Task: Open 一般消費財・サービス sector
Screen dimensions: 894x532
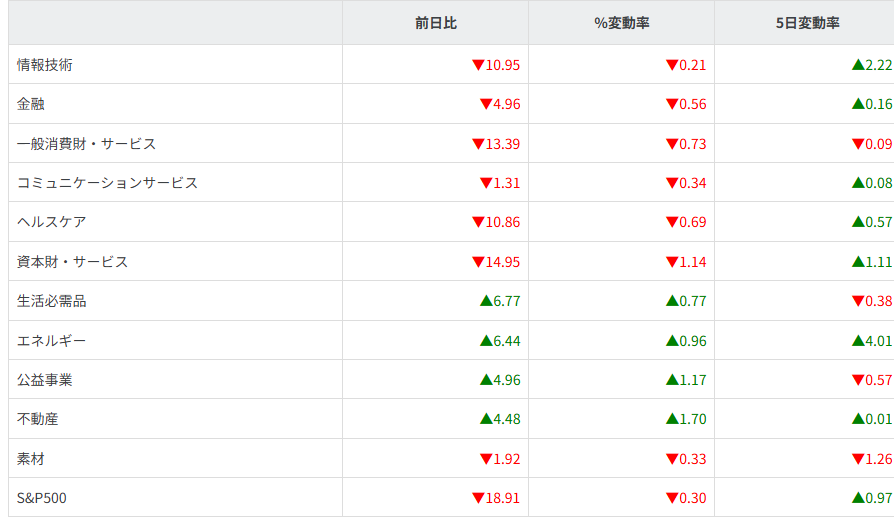Action: tap(87, 144)
